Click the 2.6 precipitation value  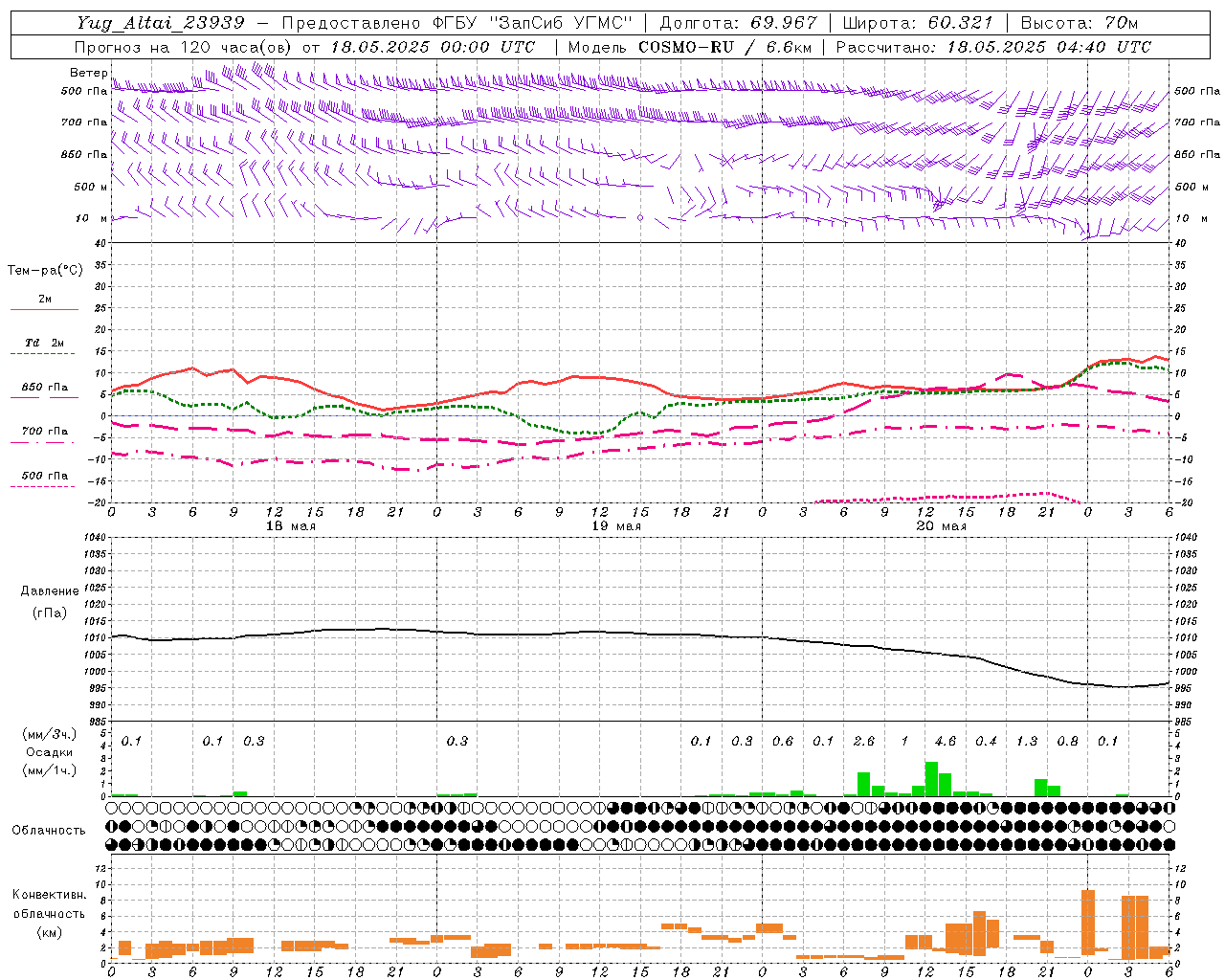point(864,741)
